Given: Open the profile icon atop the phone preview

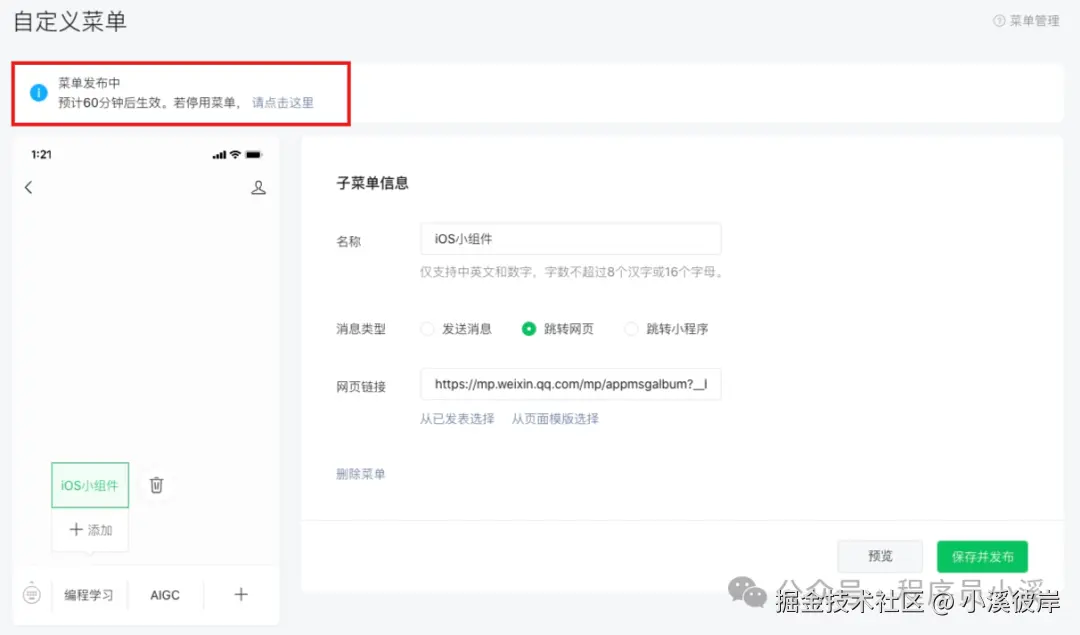Looking at the screenshot, I should click(x=258, y=187).
